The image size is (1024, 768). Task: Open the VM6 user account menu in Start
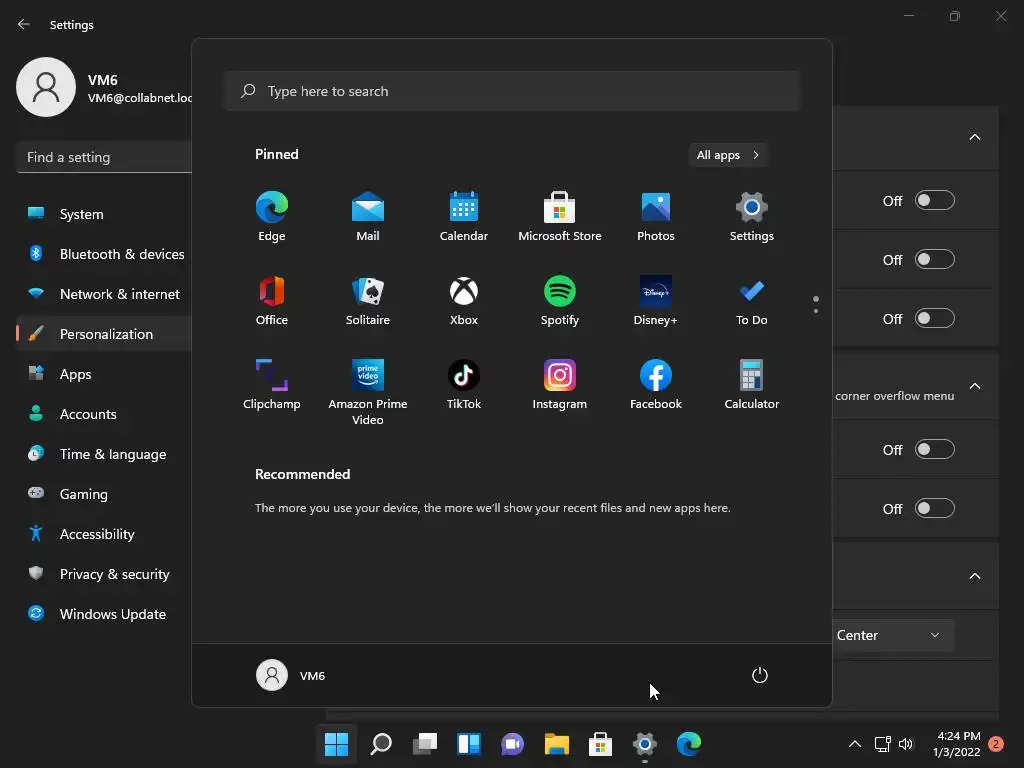(x=291, y=675)
